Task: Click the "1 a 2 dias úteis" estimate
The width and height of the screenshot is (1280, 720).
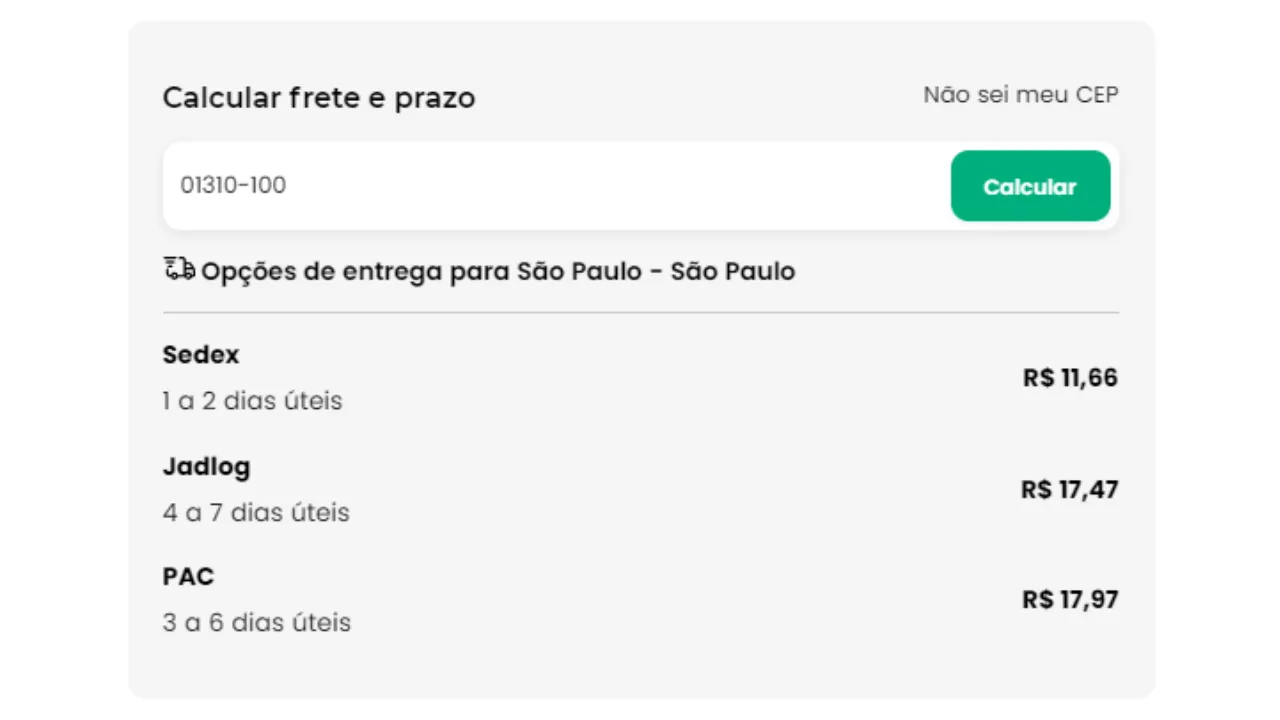Action: (x=253, y=401)
